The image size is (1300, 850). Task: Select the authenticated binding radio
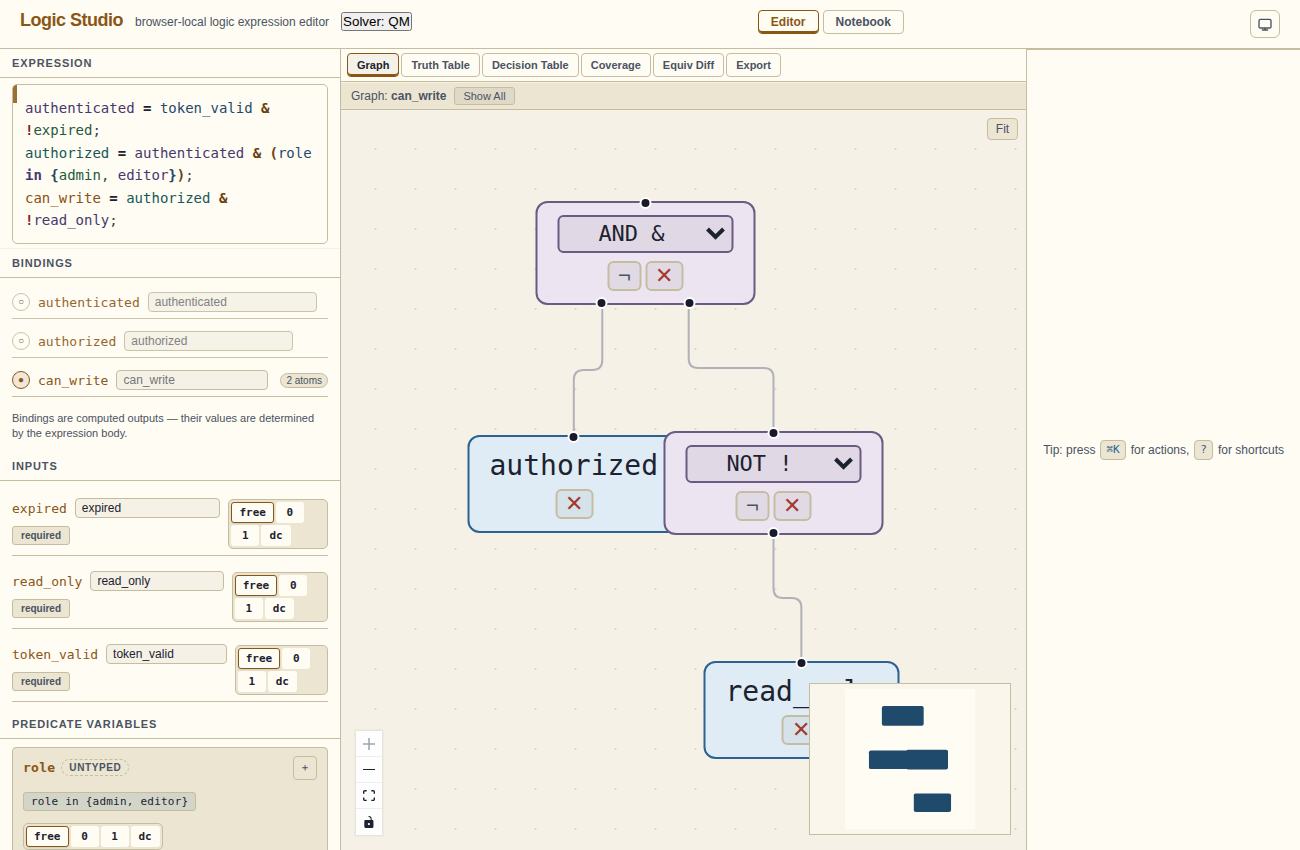click(x=21, y=302)
